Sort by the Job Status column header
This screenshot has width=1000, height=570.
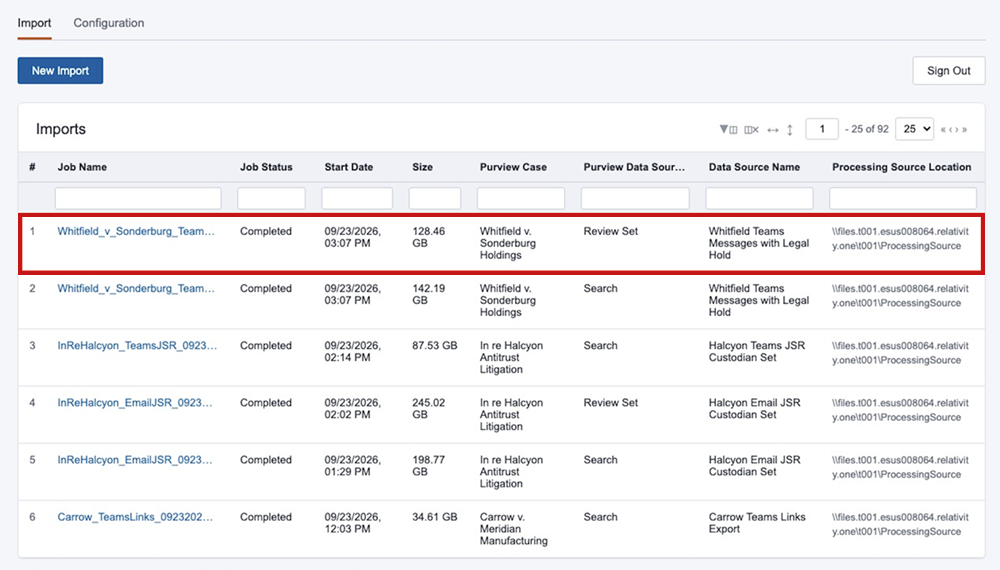266,167
